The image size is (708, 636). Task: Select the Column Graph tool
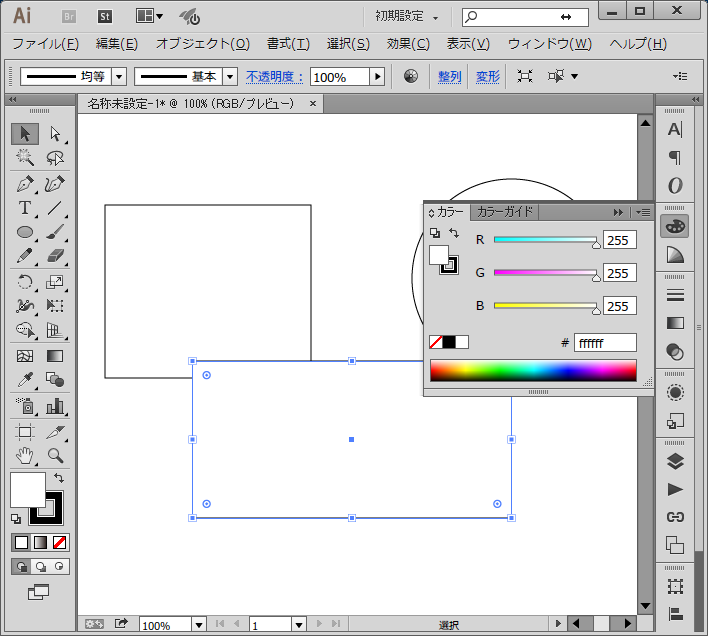(55, 406)
